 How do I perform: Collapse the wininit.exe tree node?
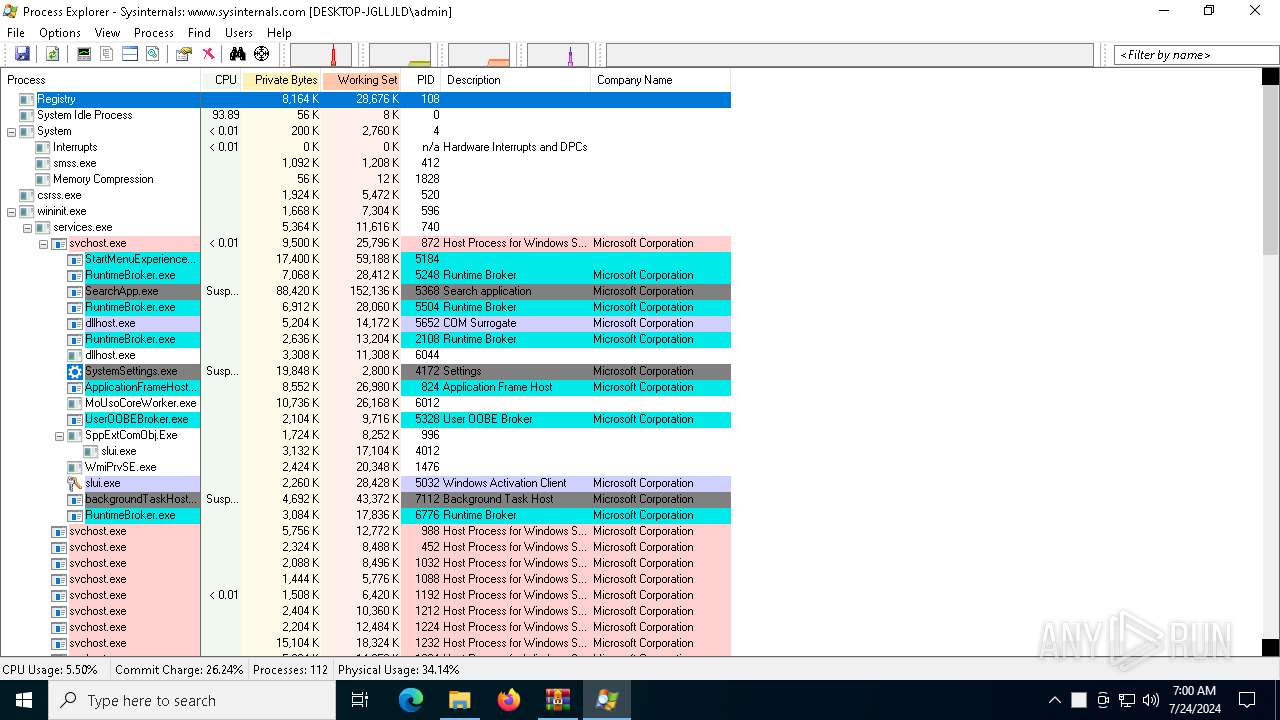[11, 211]
